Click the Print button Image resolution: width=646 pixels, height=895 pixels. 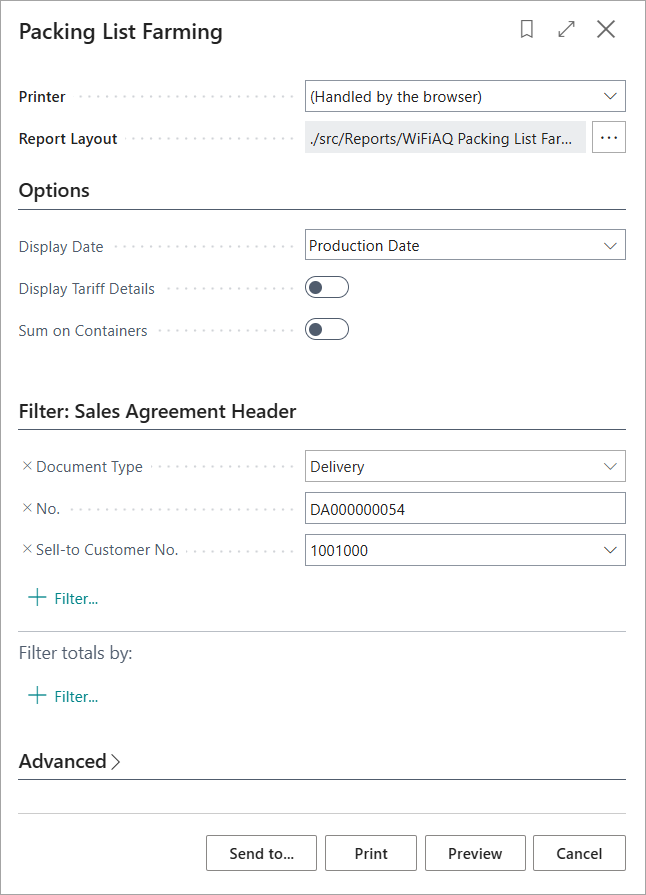(x=371, y=853)
